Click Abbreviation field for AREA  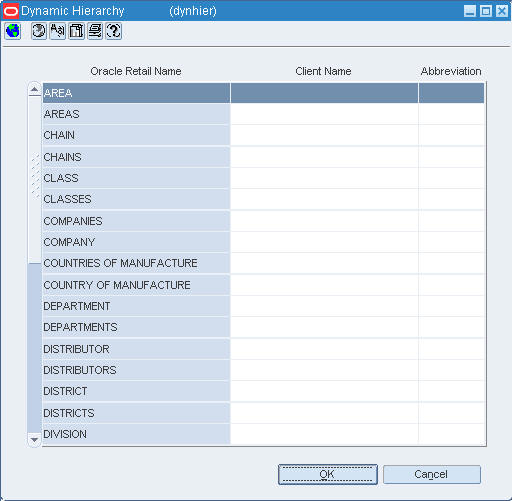coord(452,93)
